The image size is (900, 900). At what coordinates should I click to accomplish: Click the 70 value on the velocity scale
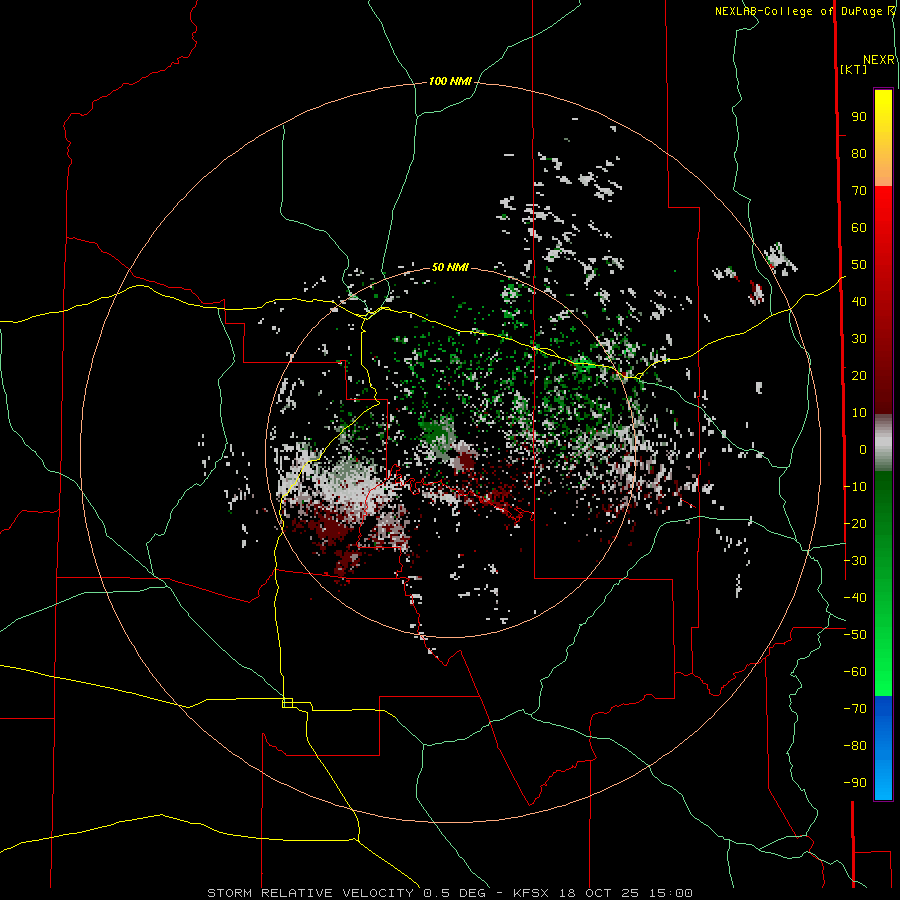coord(859,191)
